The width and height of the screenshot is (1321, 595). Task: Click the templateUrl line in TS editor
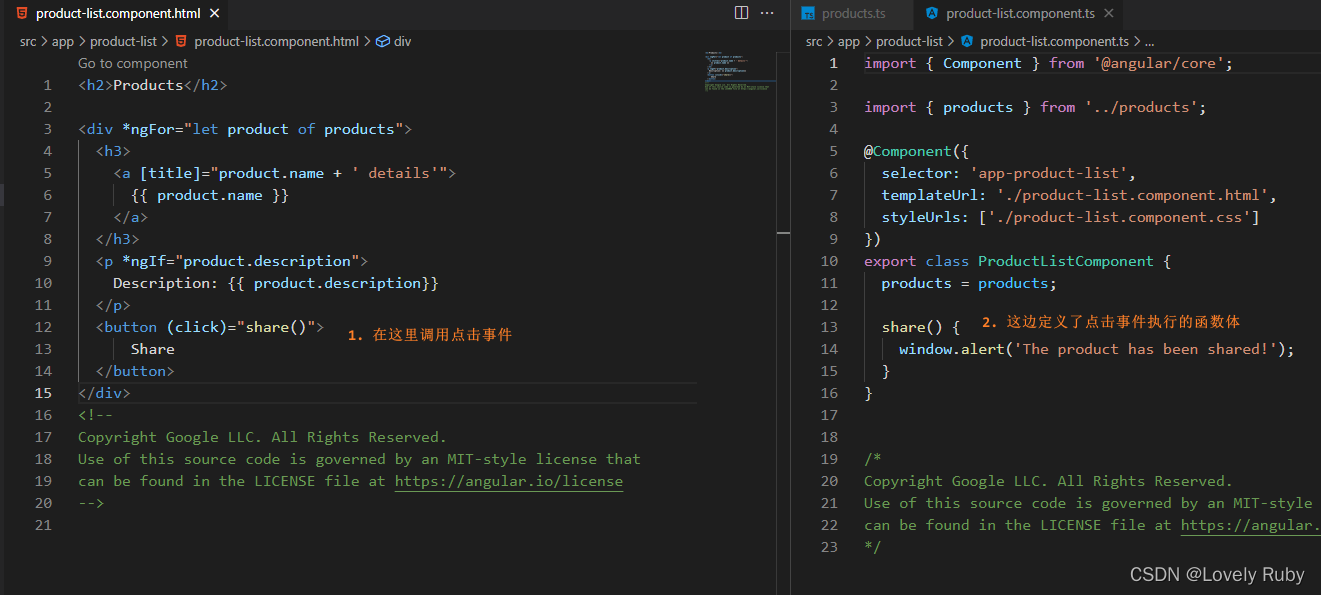pos(1080,195)
